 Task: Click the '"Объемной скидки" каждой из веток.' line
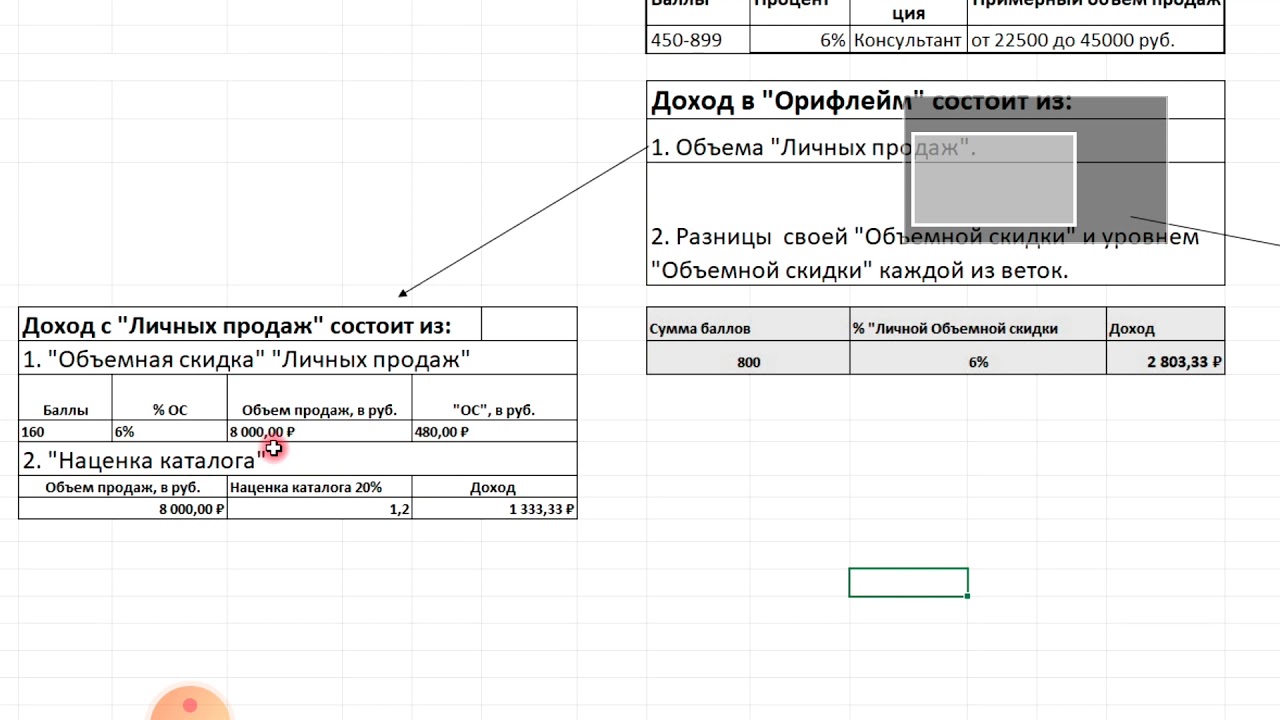(x=860, y=270)
